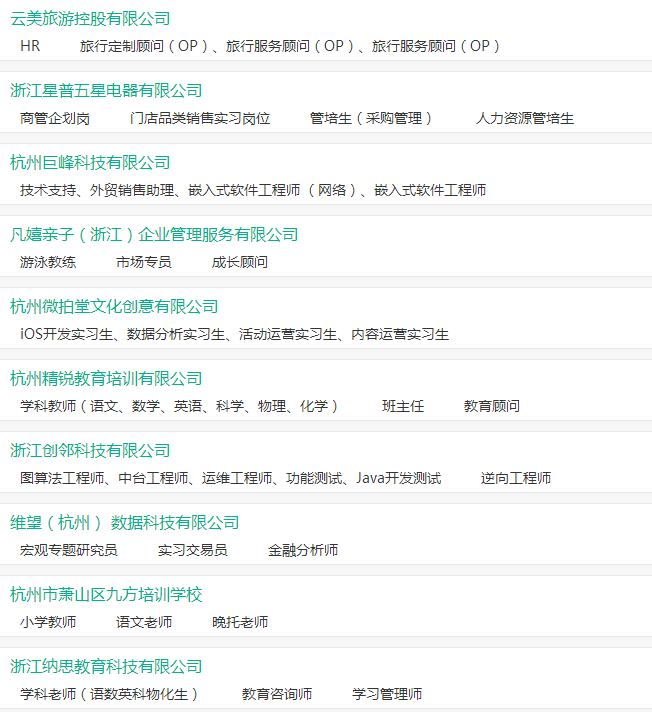Click the 管培生（采购管理）position
Screen dimensions: 652x712
[371, 118]
